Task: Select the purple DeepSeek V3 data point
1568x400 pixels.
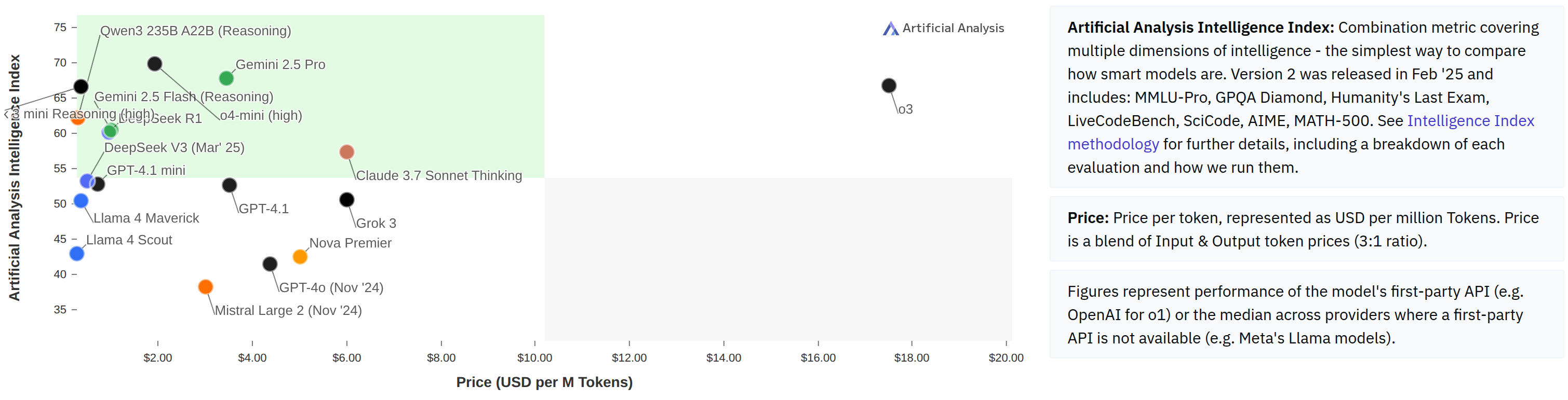Action: (x=87, y=181)
